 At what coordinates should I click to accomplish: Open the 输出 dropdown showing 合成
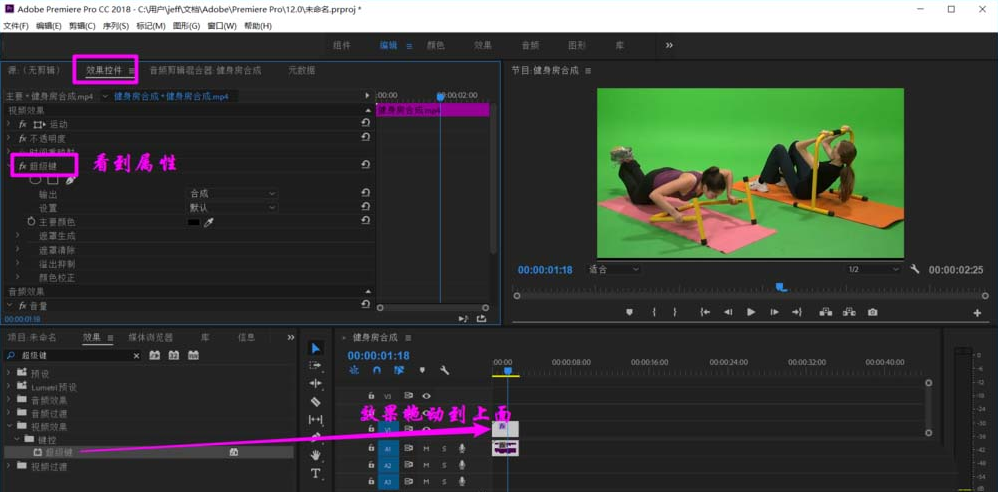[232, 193]
